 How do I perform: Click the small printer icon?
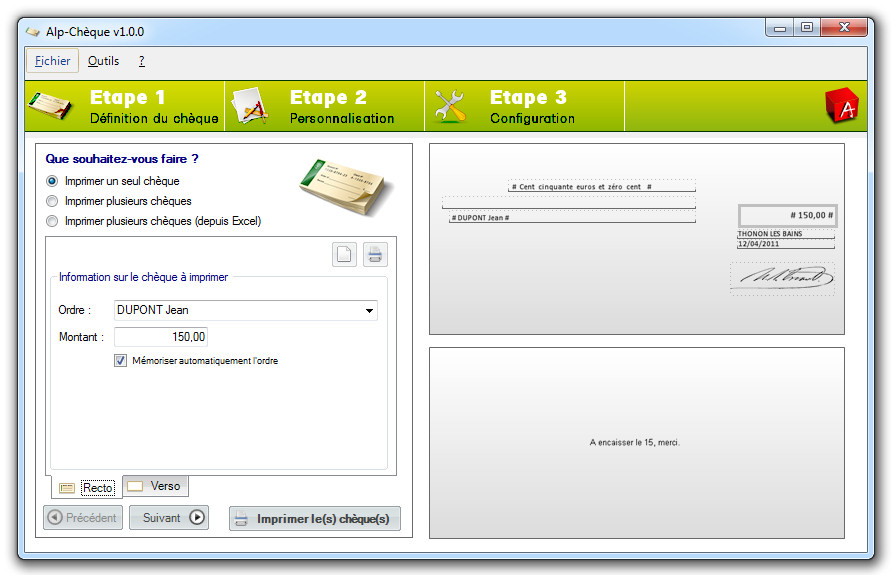click(375, 255)
